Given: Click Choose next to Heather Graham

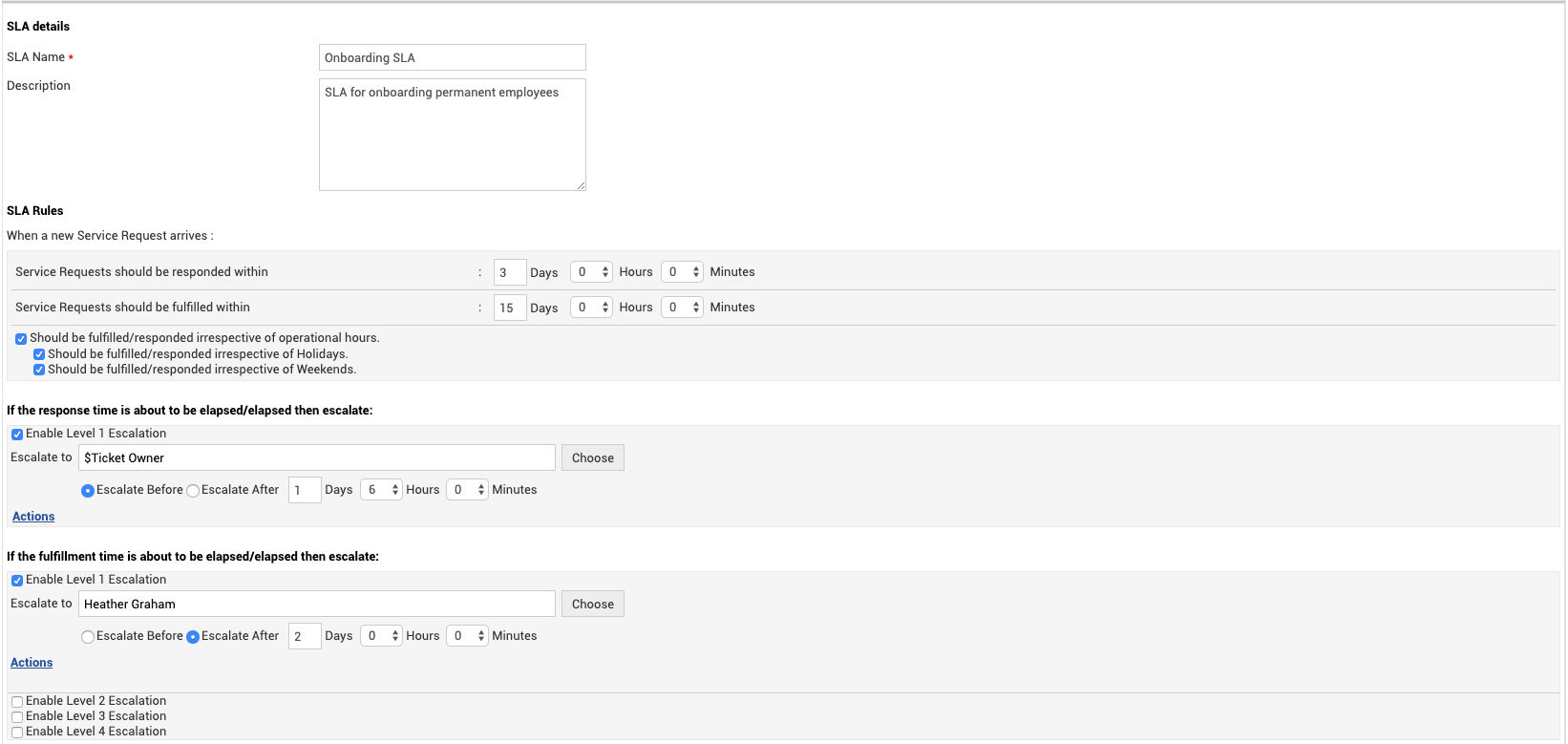Looking at the screenshot, I should [592, 603].
